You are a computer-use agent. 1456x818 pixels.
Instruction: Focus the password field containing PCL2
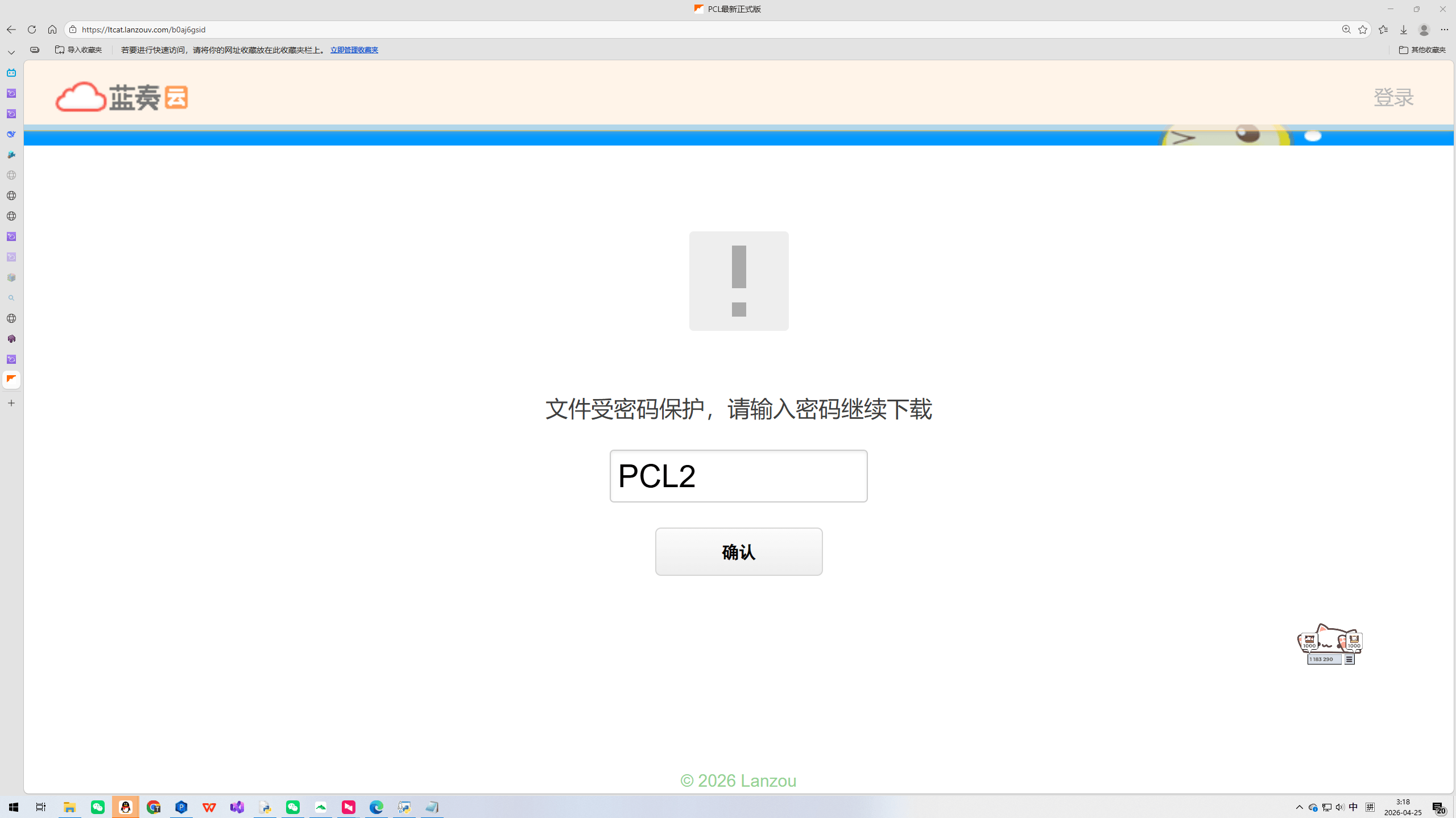pyautogui.click(x=738, y=476)
